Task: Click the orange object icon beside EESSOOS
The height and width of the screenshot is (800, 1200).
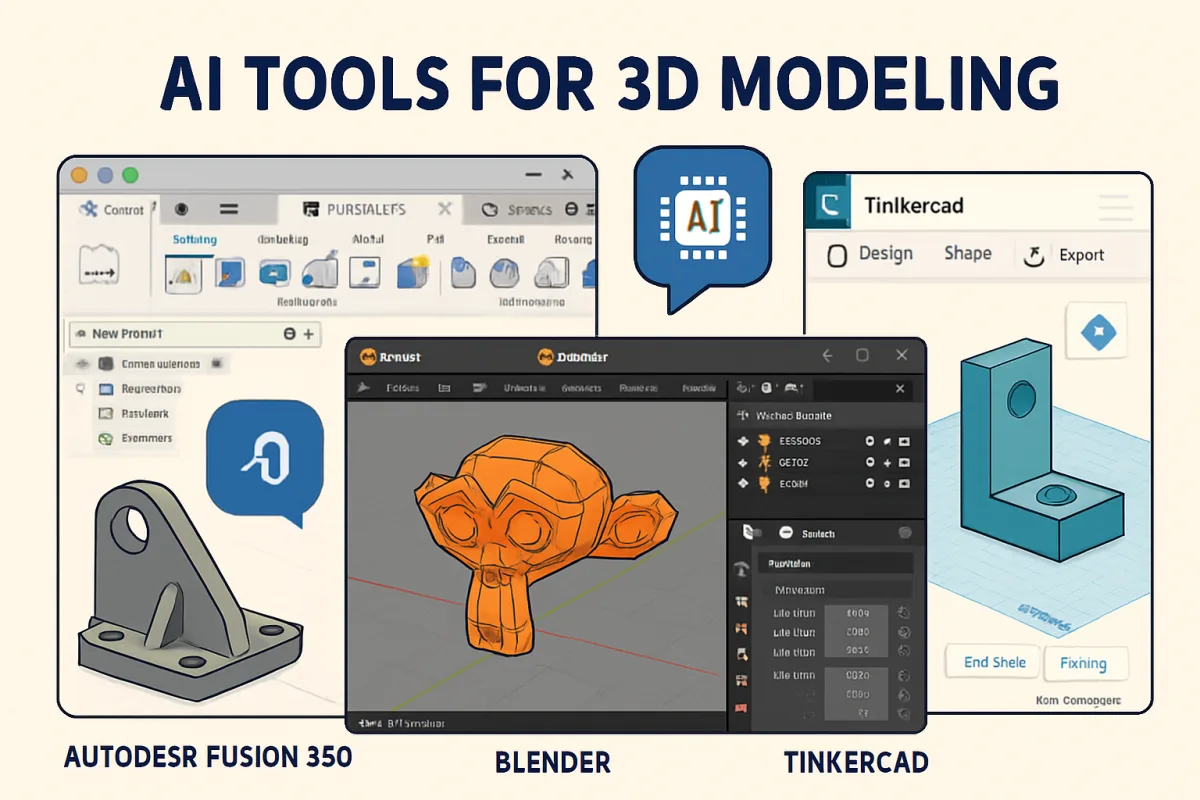Action: tap(763, 441)
